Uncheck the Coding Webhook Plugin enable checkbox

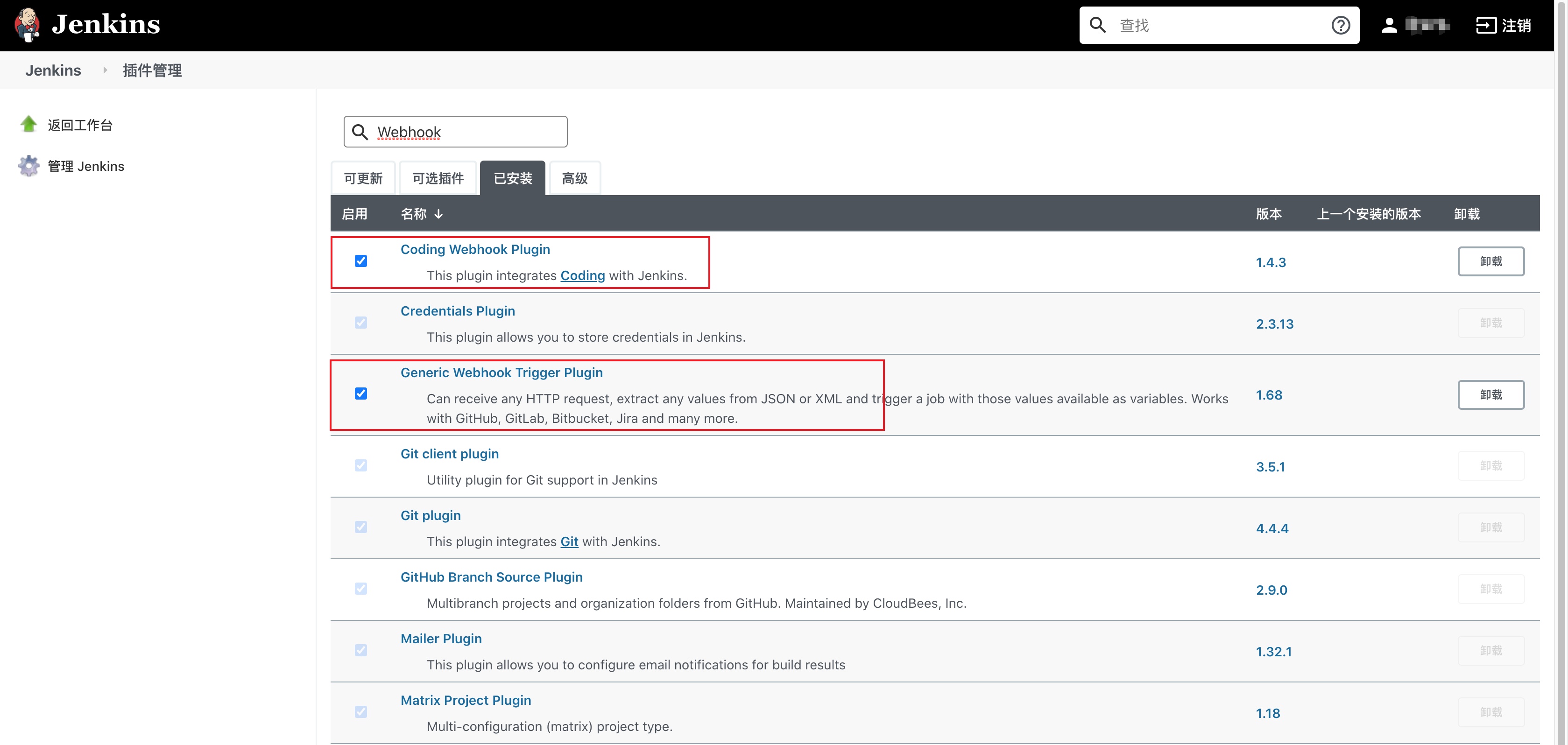(361, 261)
